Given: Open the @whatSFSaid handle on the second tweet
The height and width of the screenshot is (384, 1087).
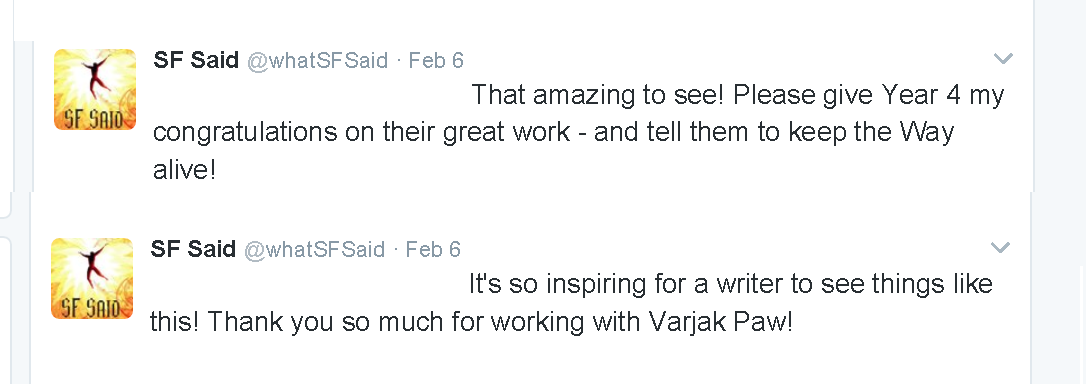Looking at the screenshot, I should pyautogui.click(x=315, y=250).
